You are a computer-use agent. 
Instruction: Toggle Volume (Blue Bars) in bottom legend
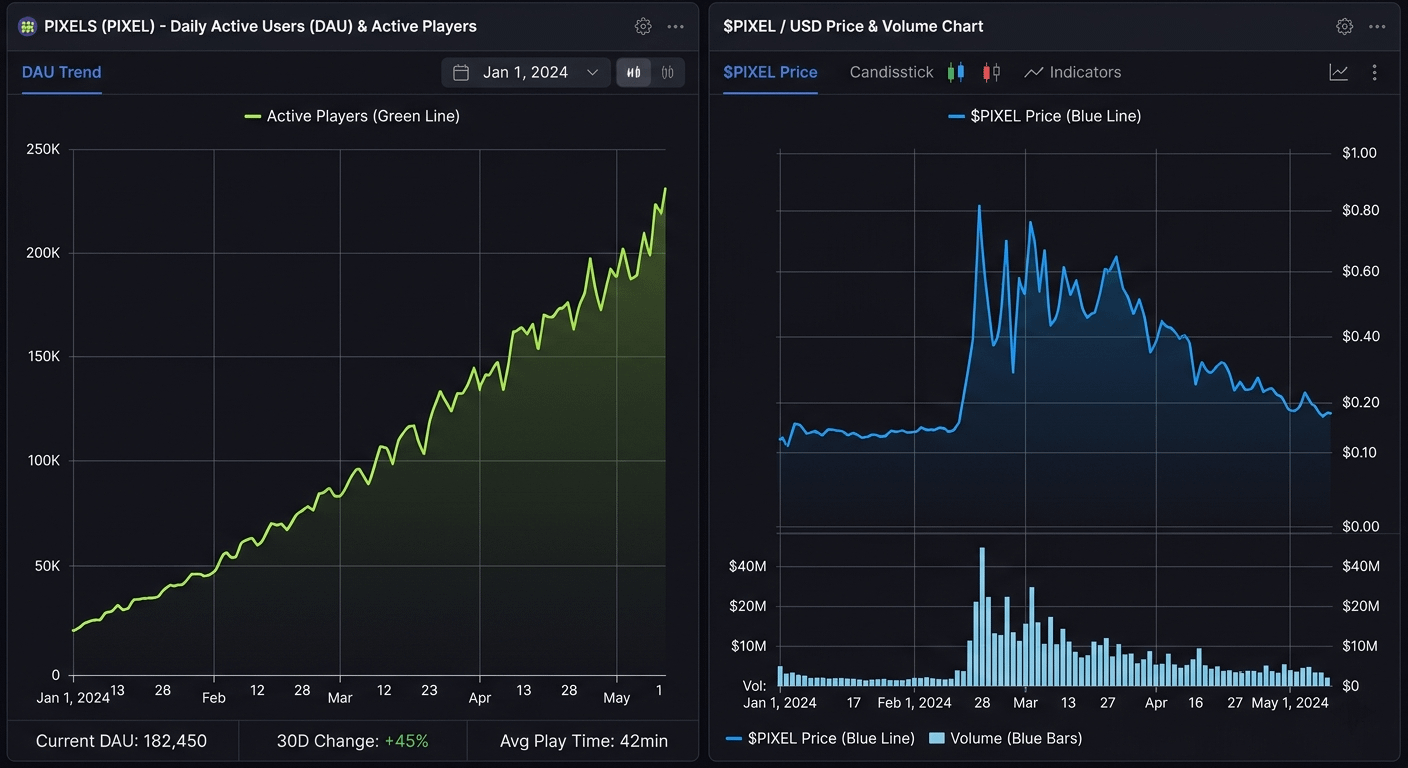[x=1005, y=738]
